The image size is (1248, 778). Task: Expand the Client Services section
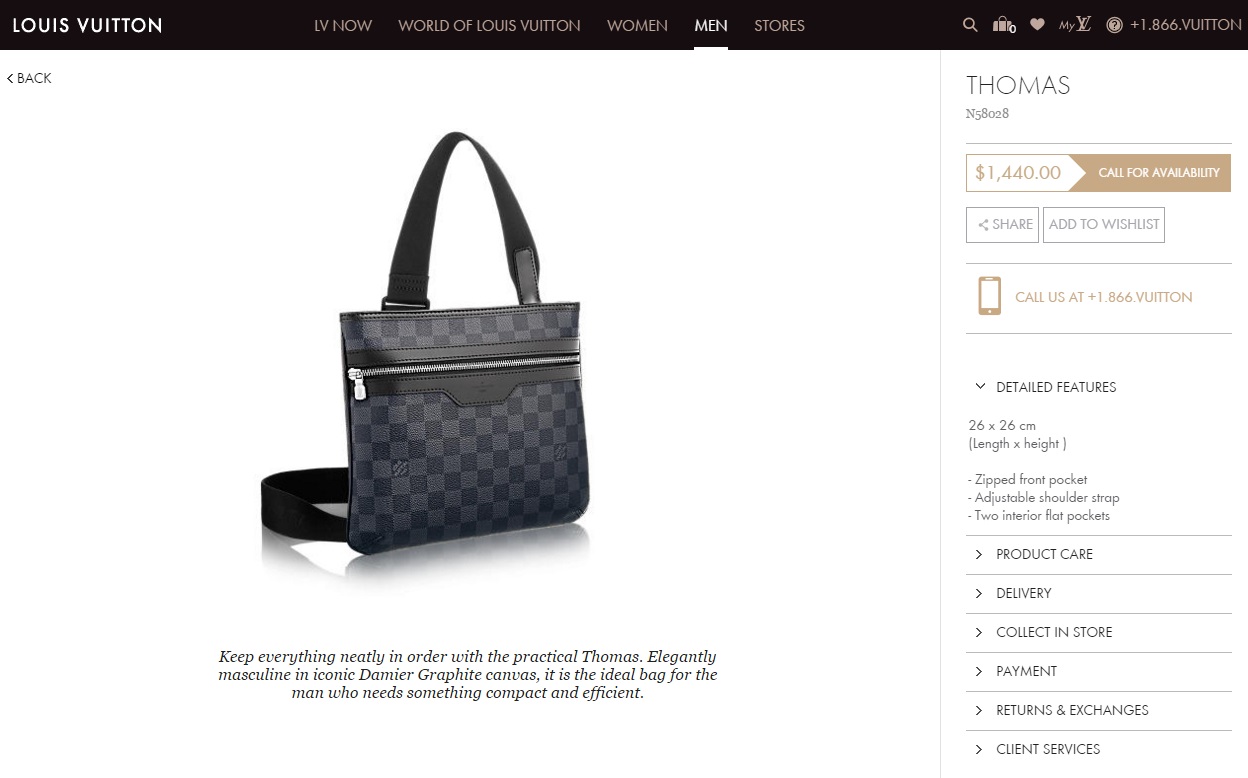pyautogui.click(x=1098, y=749)
